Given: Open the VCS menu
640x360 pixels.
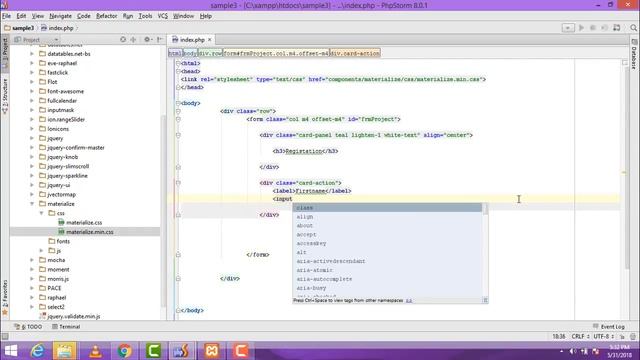Looking at the screenshot, I should click(x=162, y=16).
